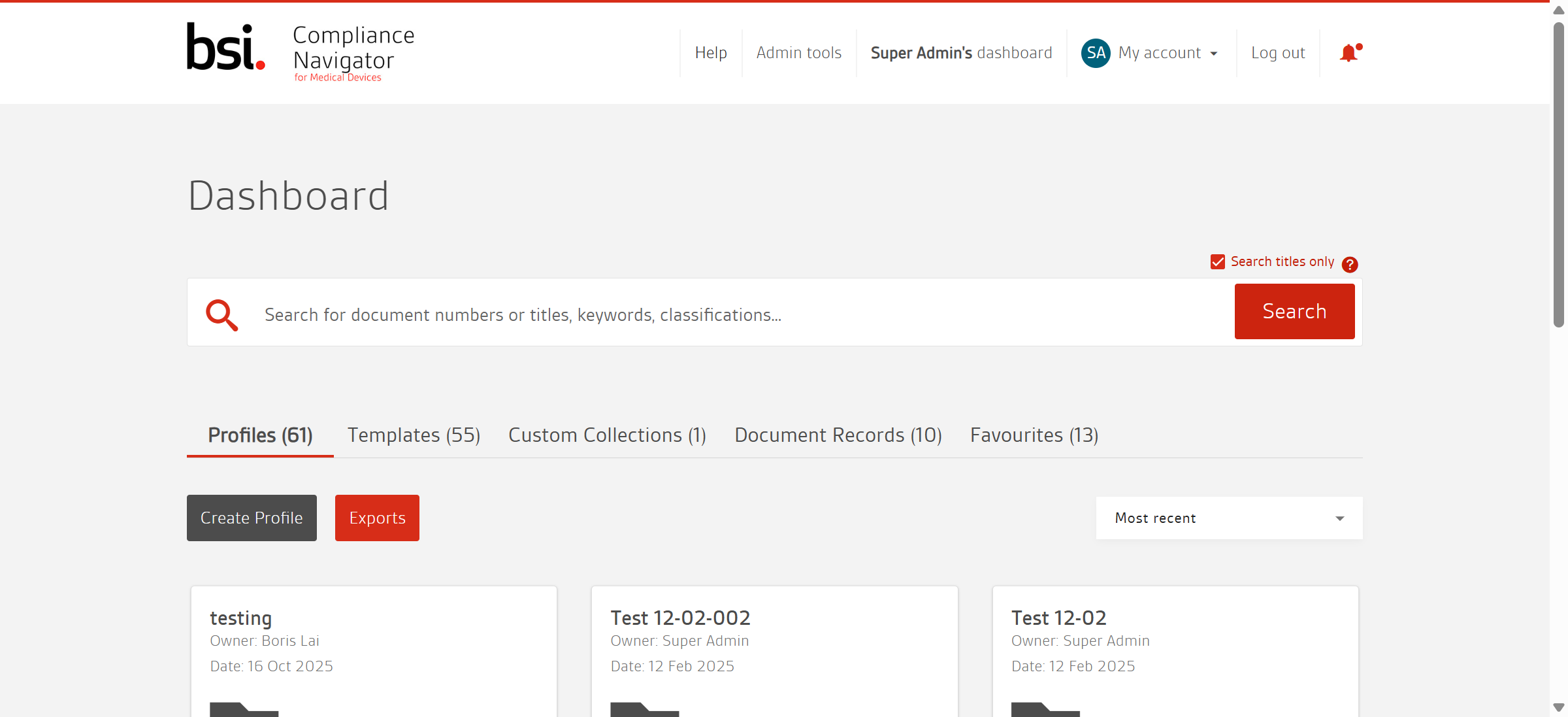Click the red magnifying glass icon
1568x717 pixels.
pos(221,314)
